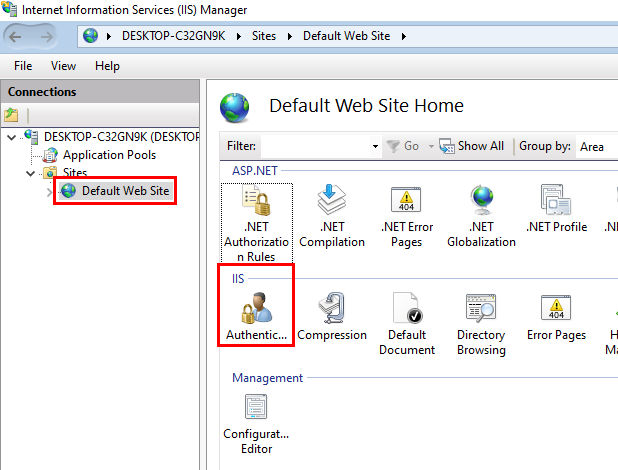The width and height of the screenshot is (618, 470).
Task: Click the IIS group header
Action: point(238,279)
